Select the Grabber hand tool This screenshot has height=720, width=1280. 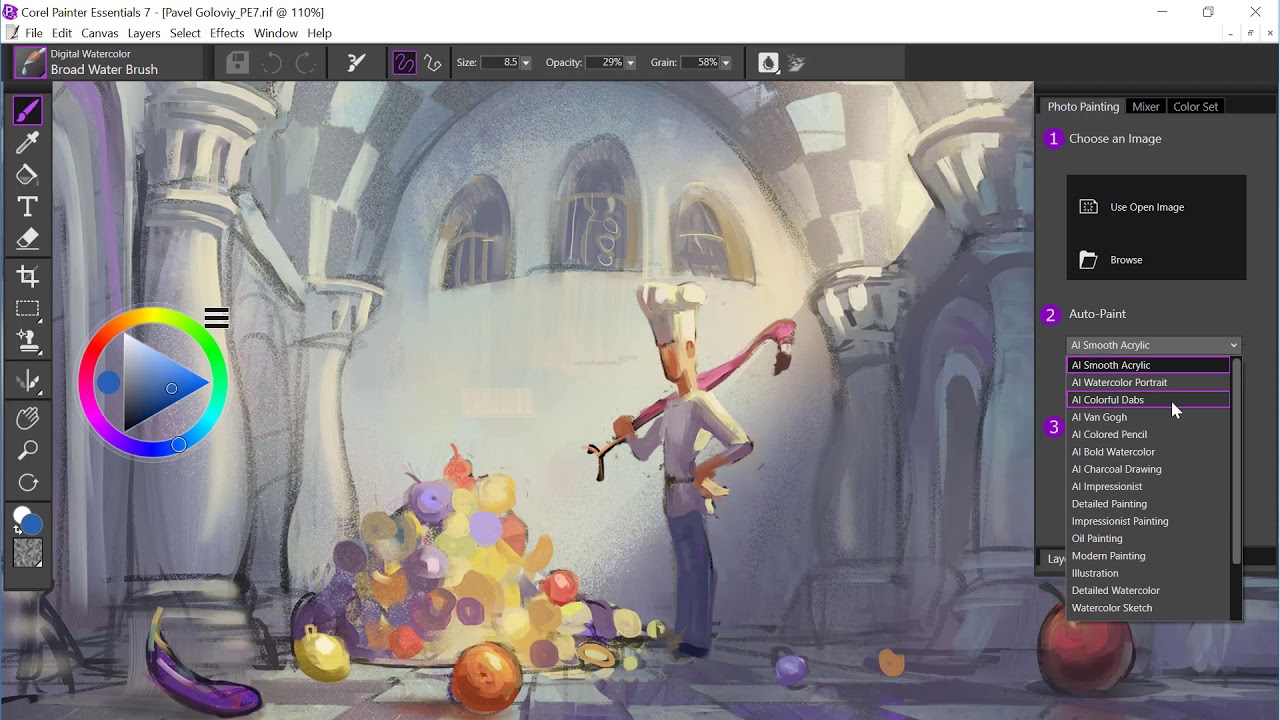click(x=27, y=418)
